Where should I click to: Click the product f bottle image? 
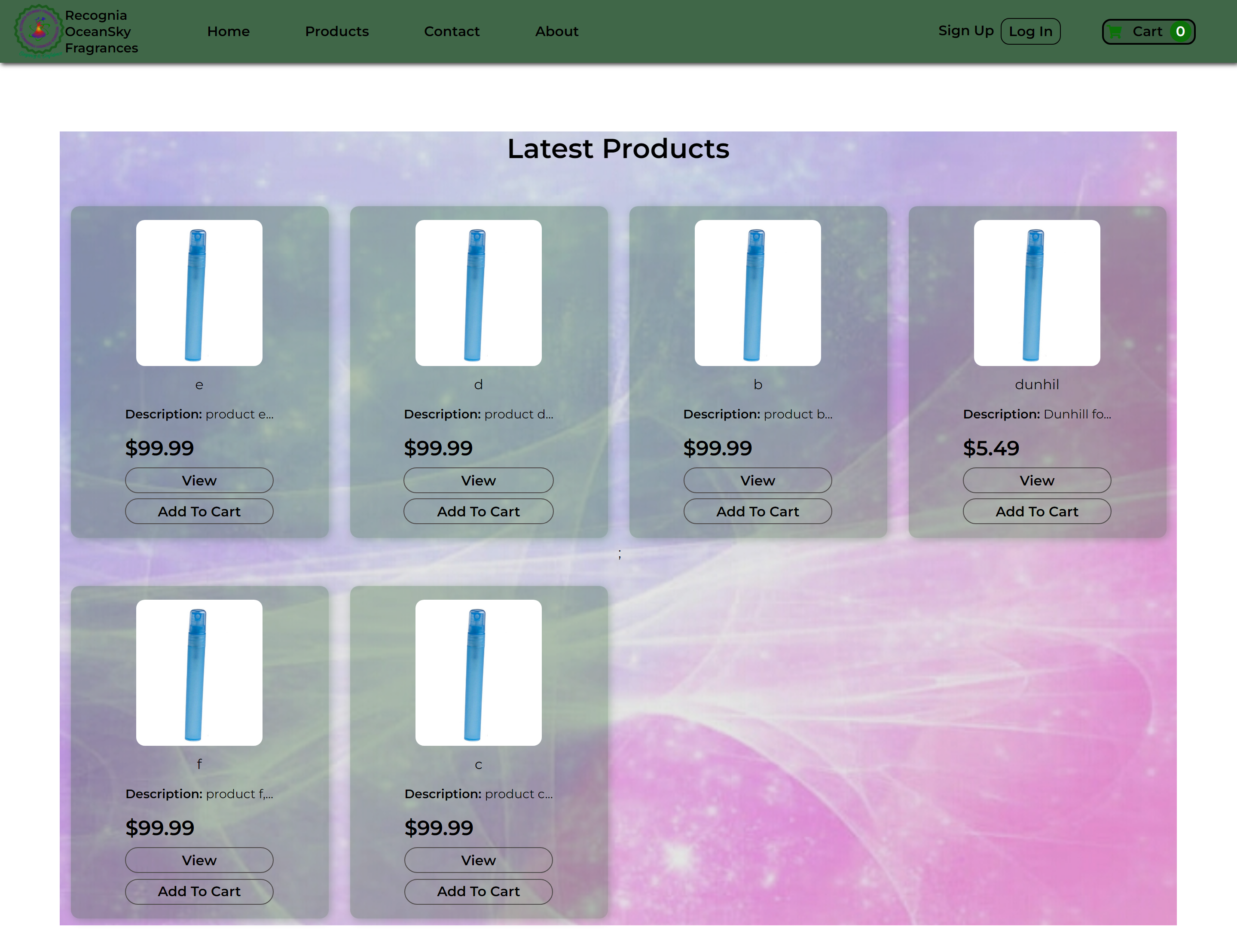coord(199,673)
